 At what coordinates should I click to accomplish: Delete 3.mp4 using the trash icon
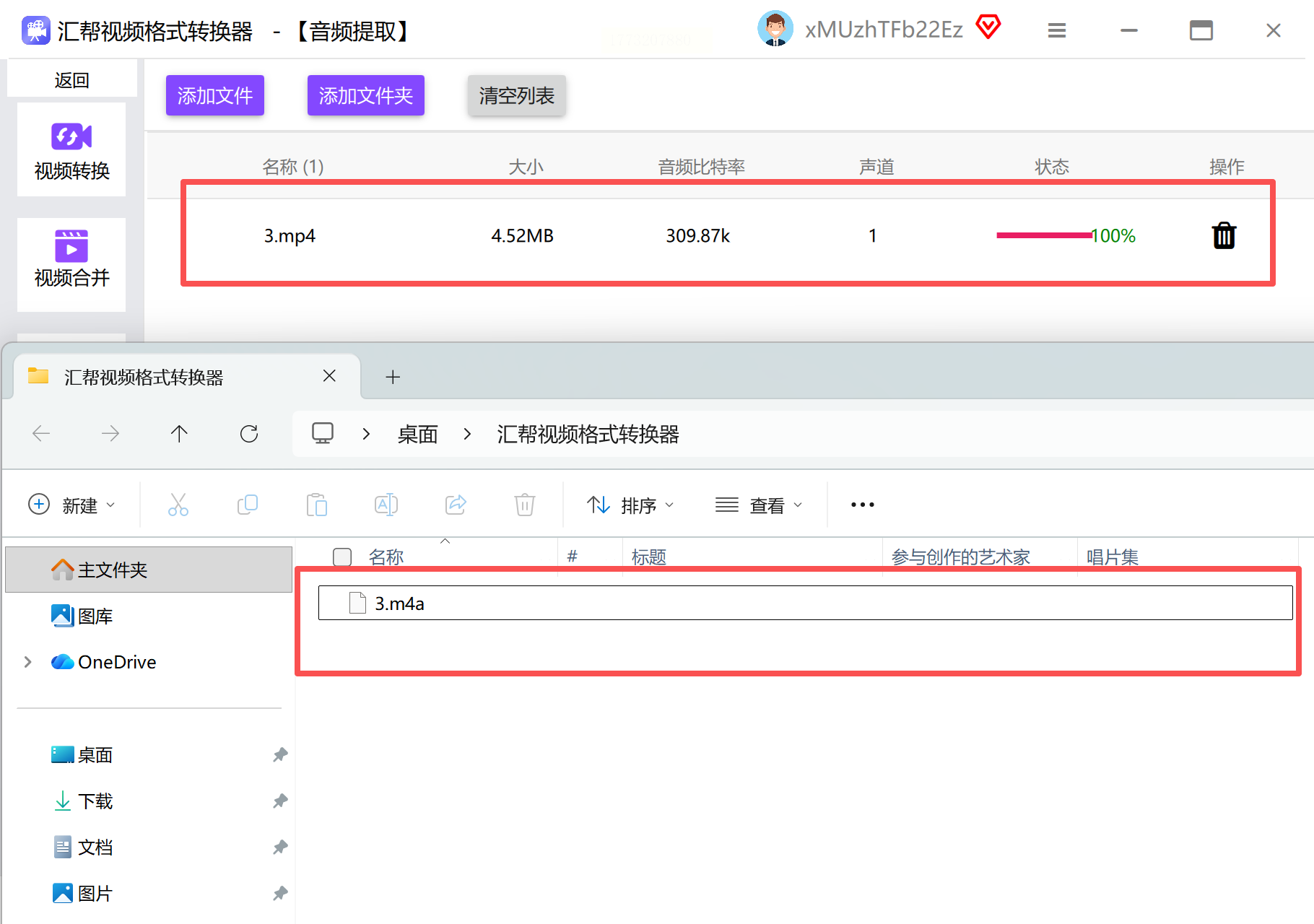pyautogui.click(x=1224, y=236)
